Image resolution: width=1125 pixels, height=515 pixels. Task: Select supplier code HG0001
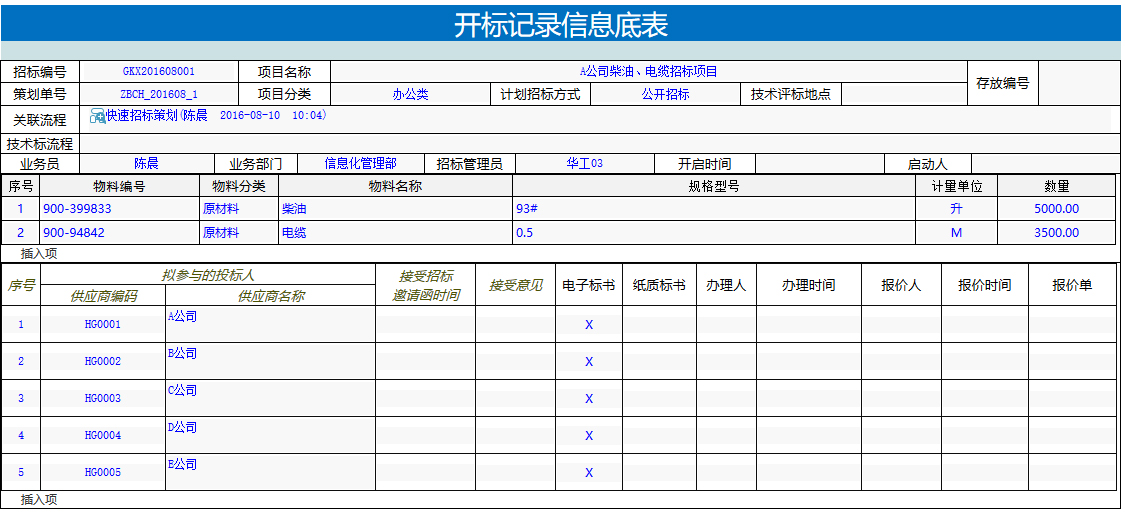coord(103,324)
